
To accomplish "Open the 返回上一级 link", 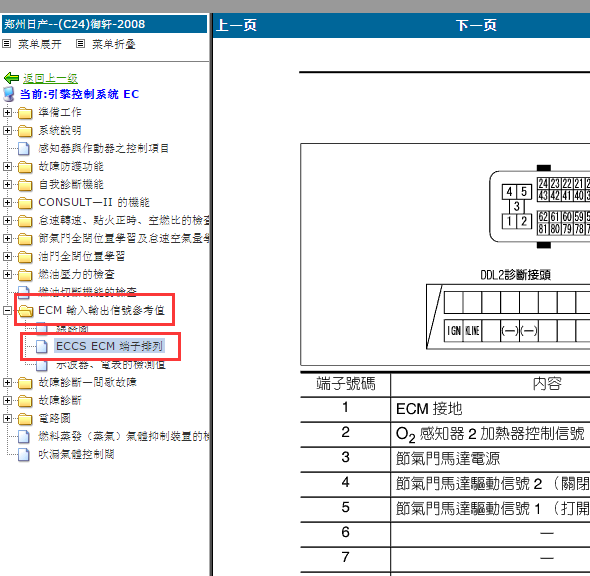I will (50, 78).
